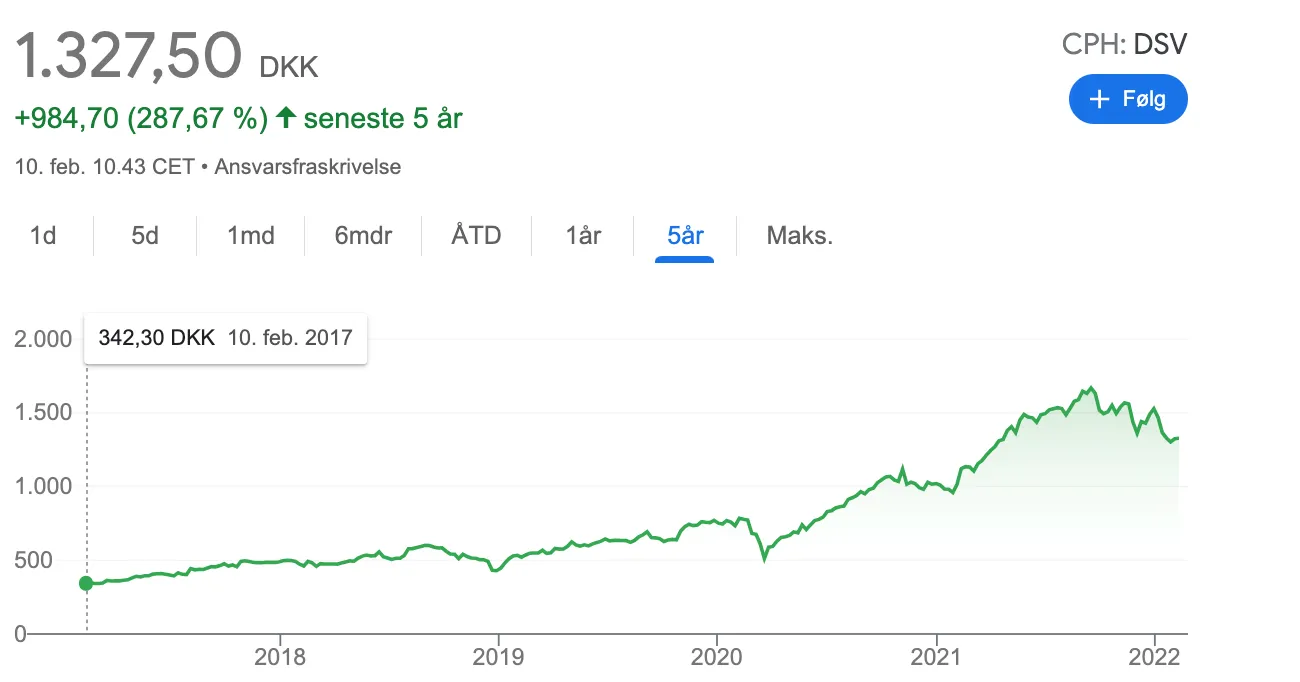Image resolution: width=1300 pixels, height=682 pixels.
Task: Click the 2020 x-axis label
Action: click(x=717, y=656)
